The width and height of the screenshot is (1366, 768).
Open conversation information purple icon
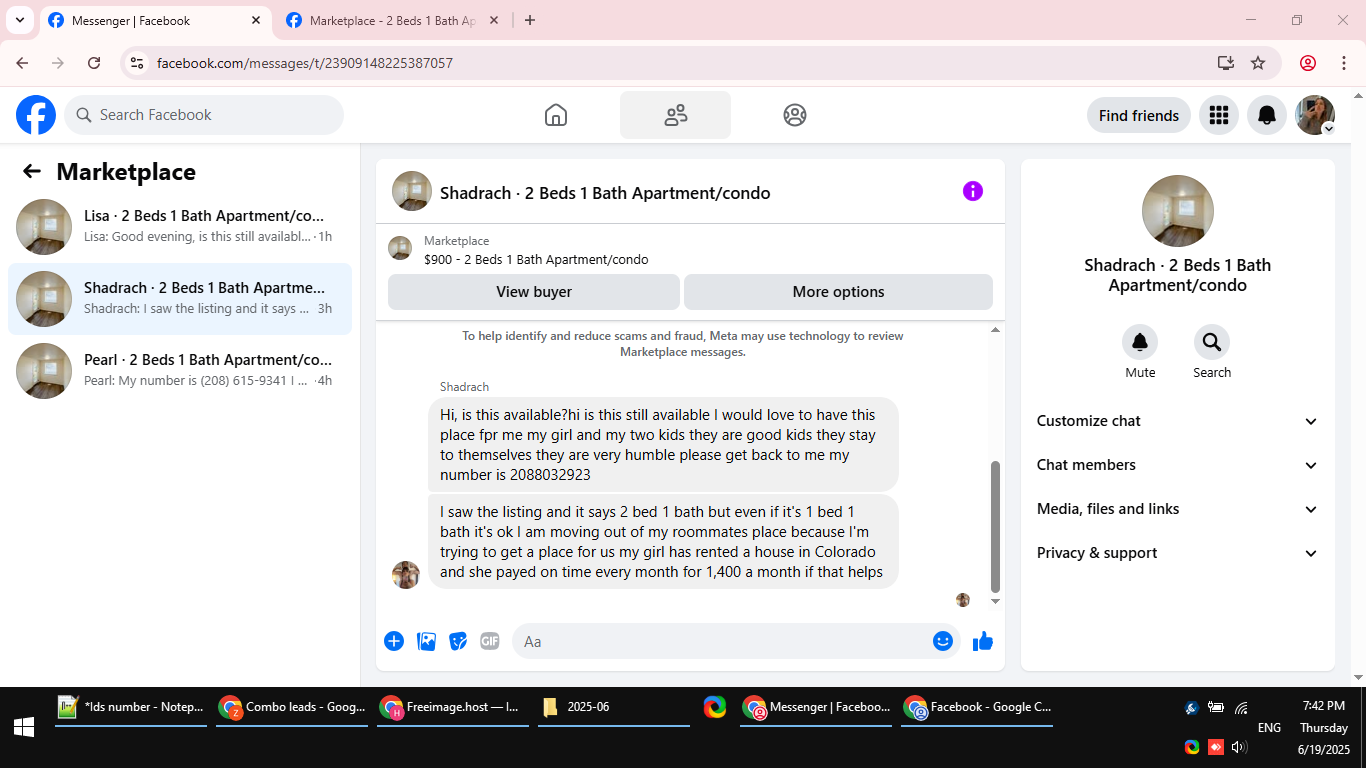973,191
